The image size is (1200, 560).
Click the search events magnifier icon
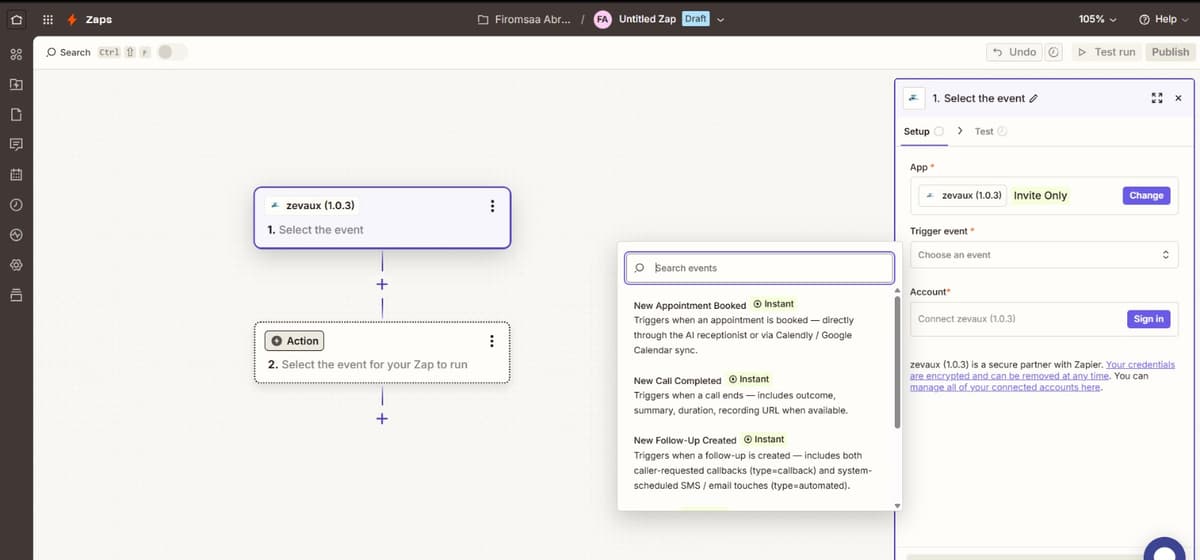point(639,268)
